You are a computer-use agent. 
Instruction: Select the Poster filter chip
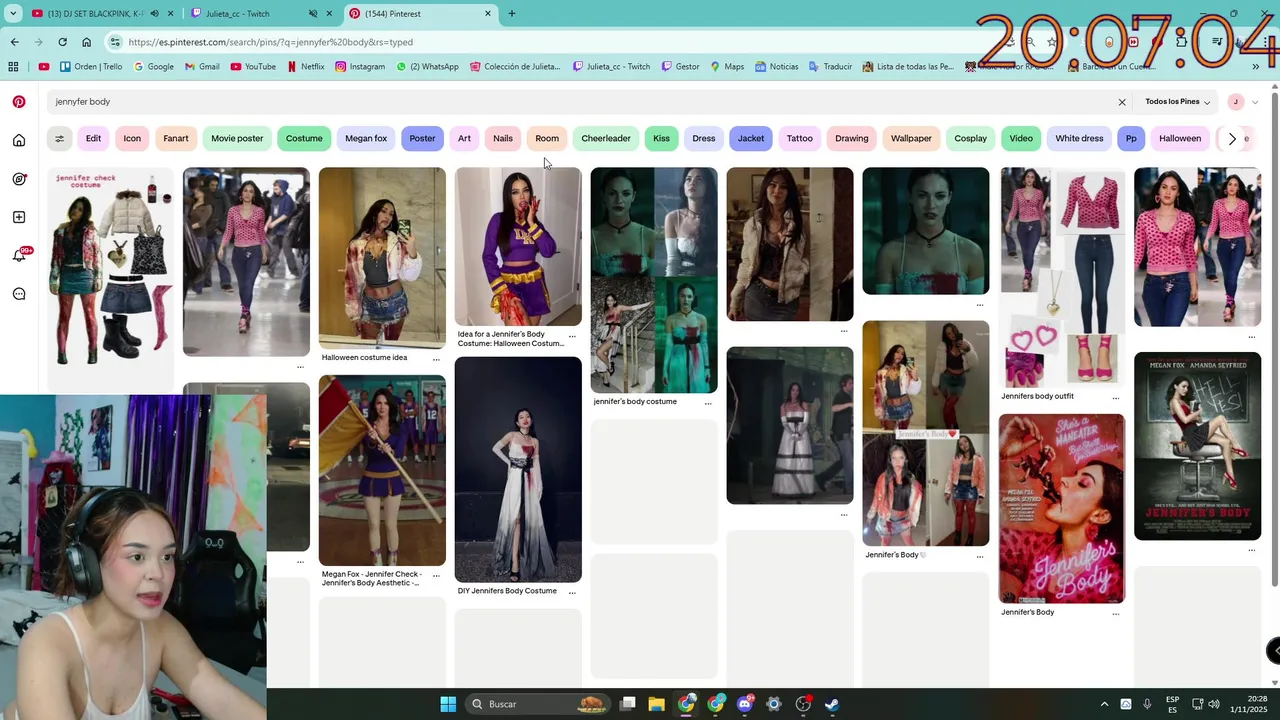(x=422, y=138)
